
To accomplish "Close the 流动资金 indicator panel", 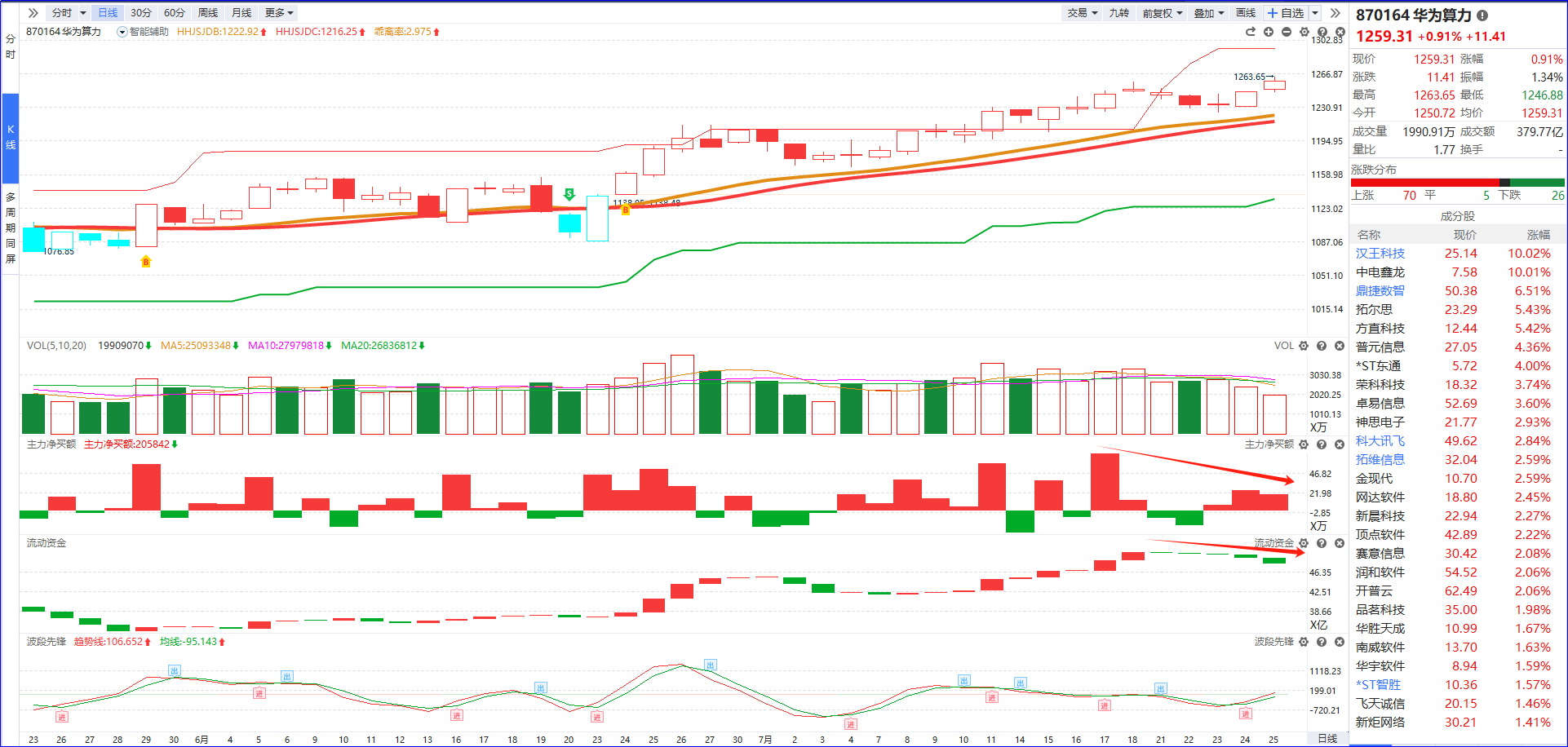I will [x=1340, y=543].
